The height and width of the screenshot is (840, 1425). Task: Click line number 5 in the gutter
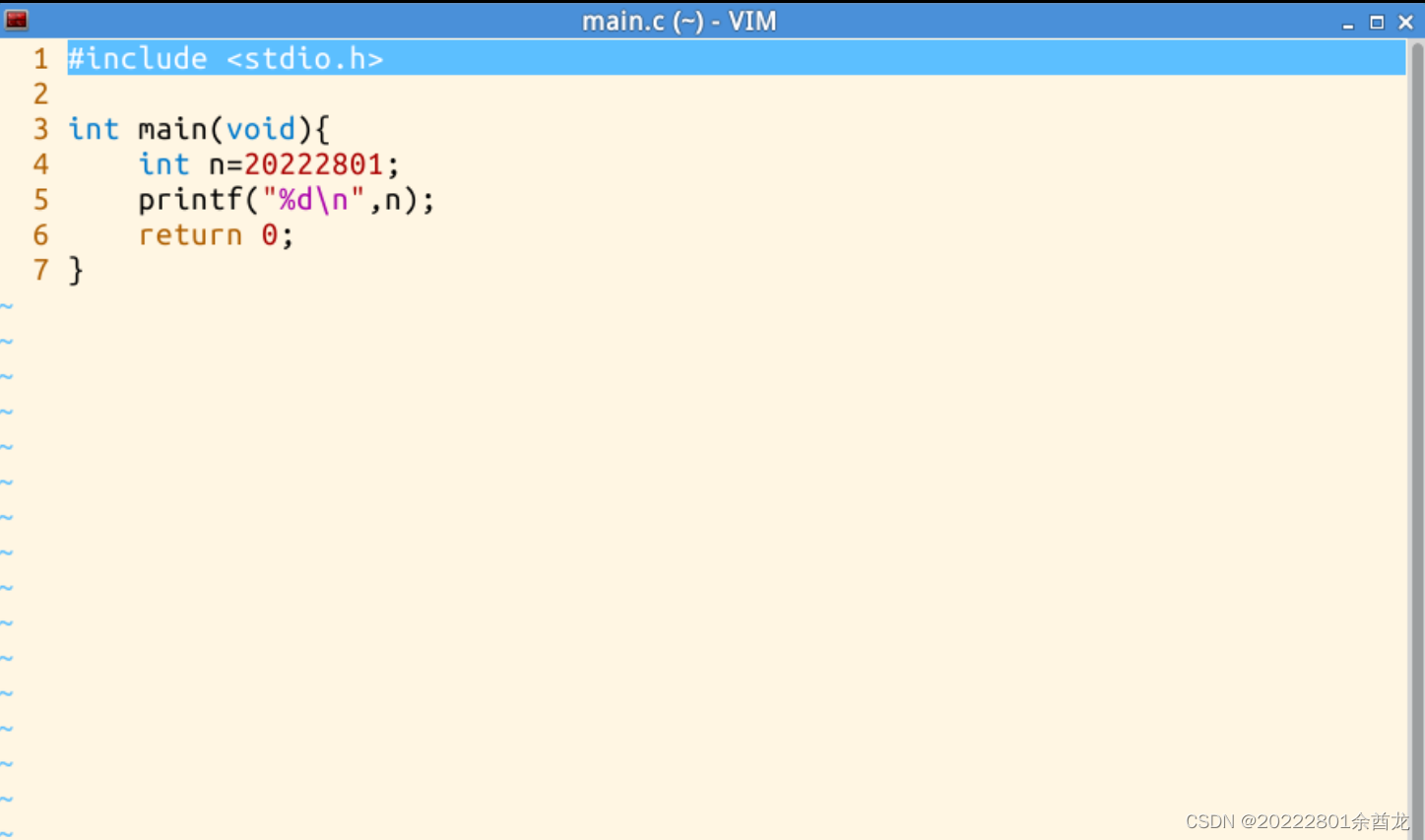40,200
